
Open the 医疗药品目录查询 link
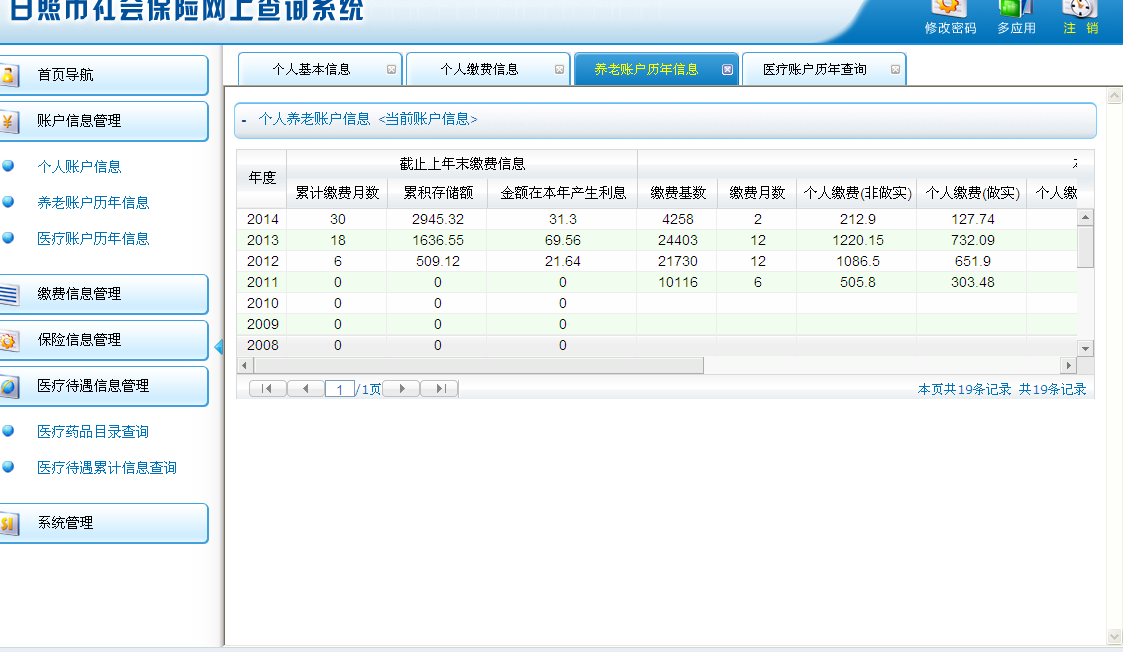pyautogui.click(x=93, y=432)
